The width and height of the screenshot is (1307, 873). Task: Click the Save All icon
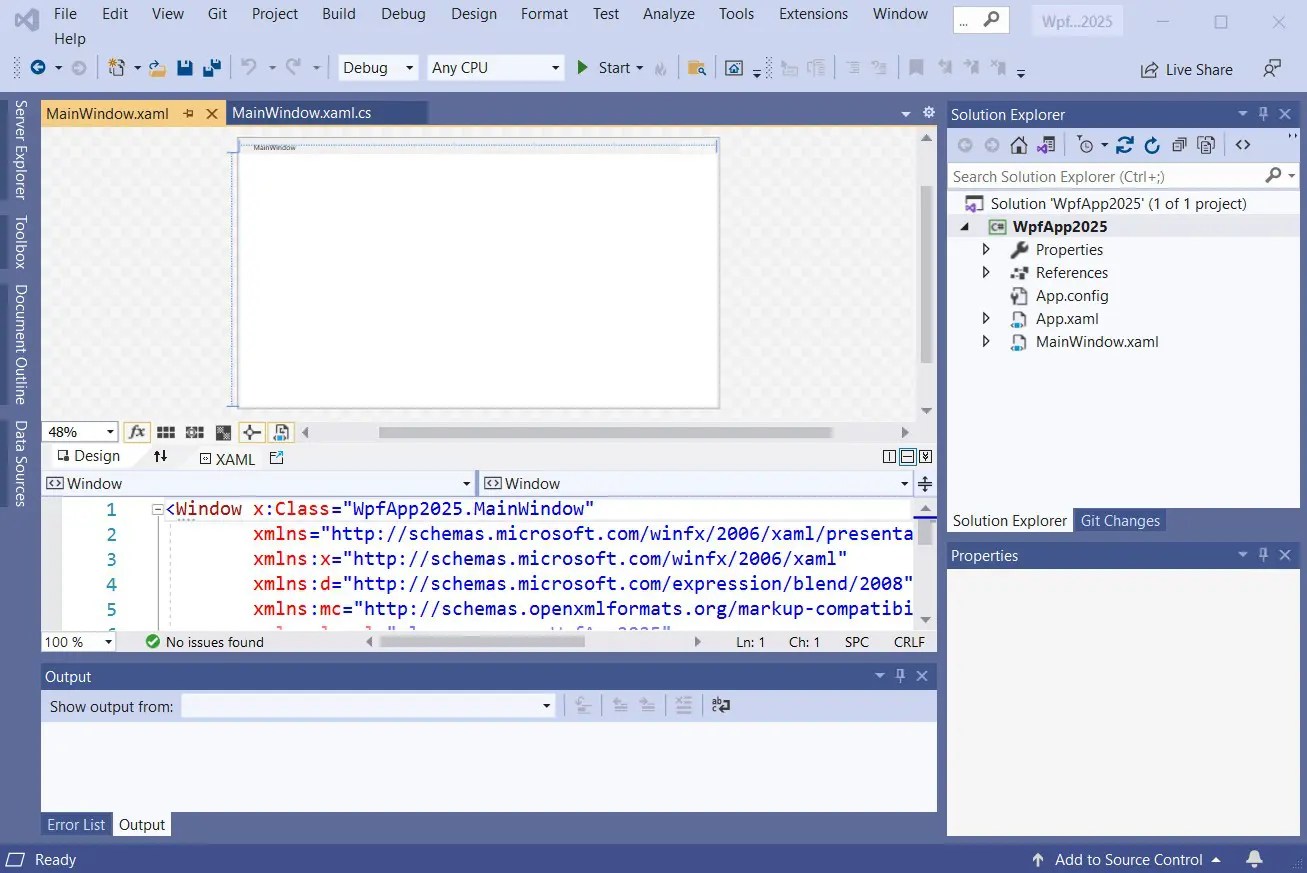211,68
